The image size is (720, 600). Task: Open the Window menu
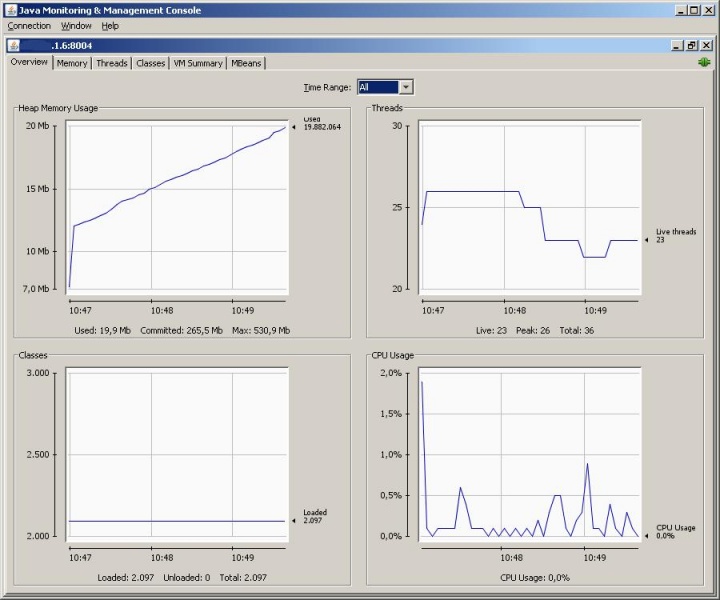pyautogui.click(x=76, y=26)
